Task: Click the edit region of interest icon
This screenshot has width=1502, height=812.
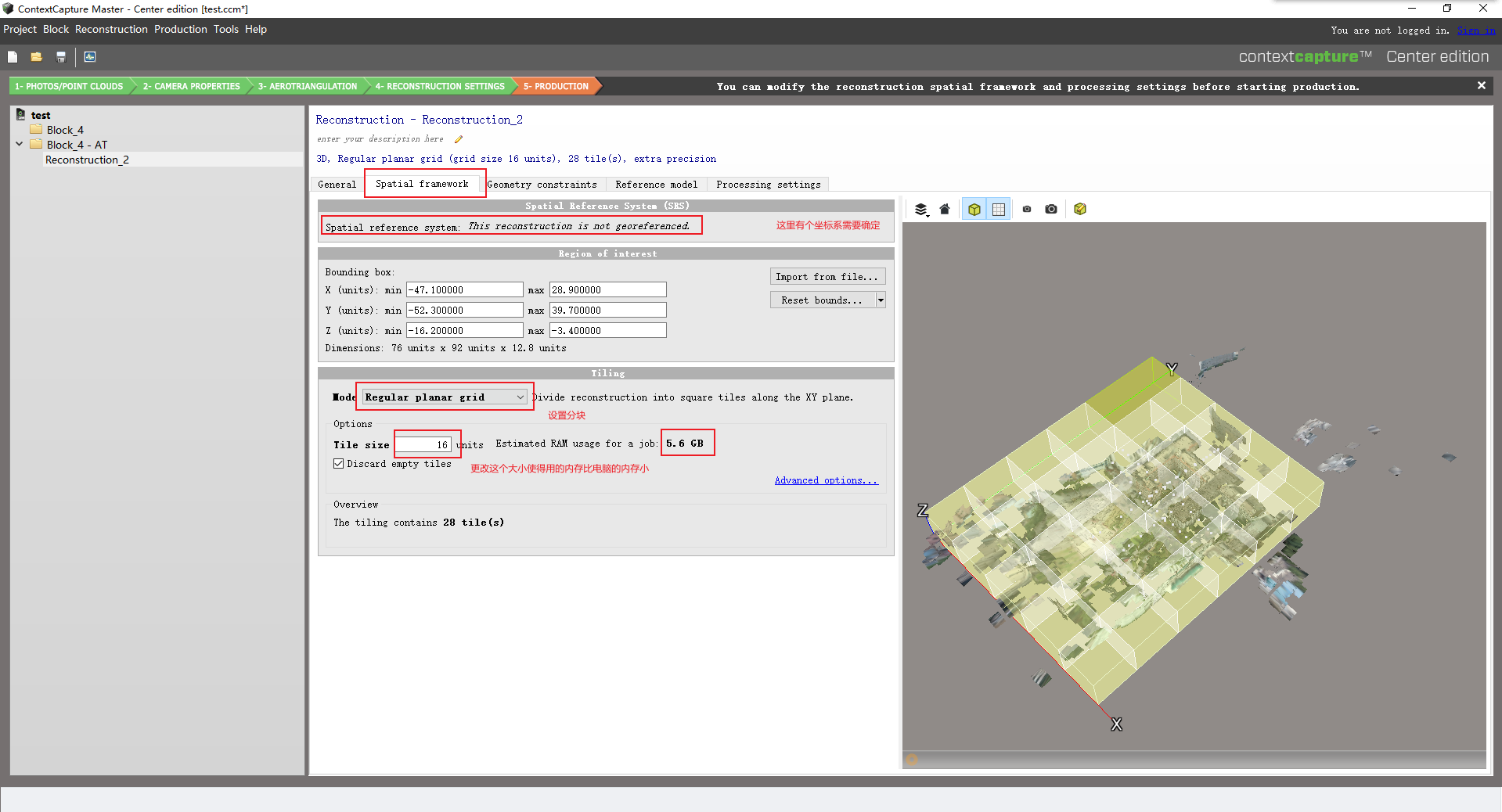Action: click(x=1080, y=210)
